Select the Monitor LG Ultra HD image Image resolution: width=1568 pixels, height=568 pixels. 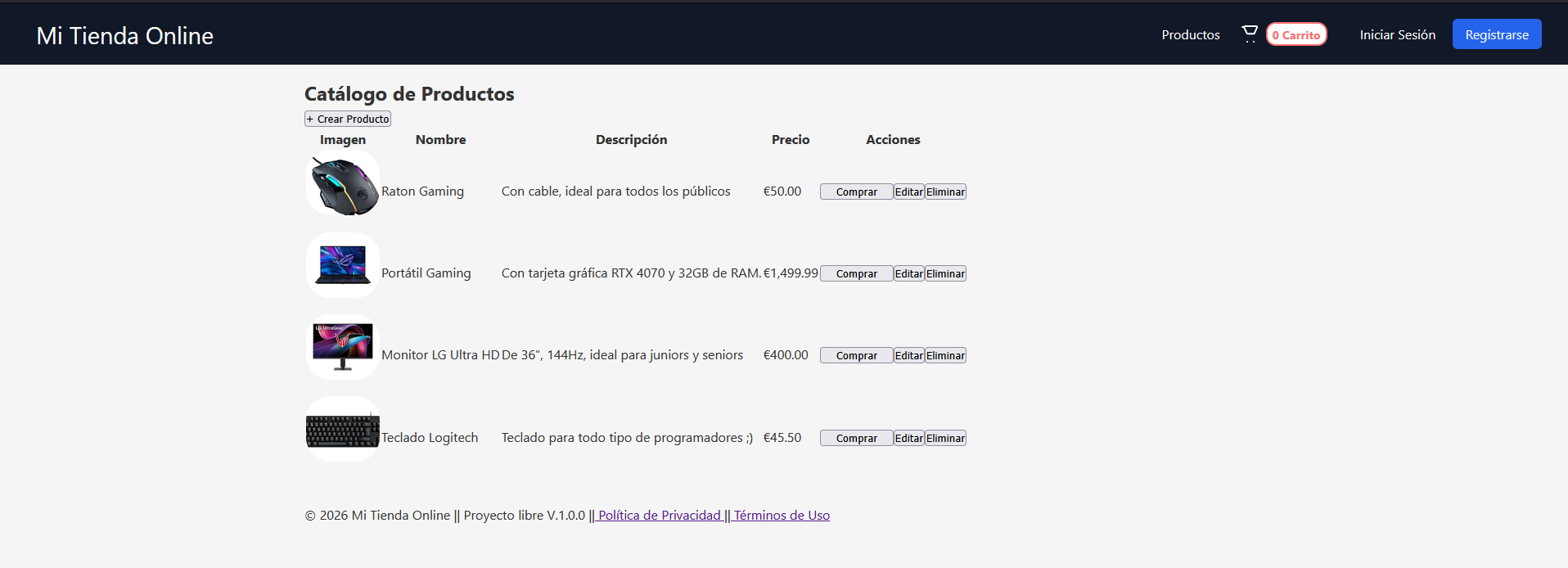click(x=343, y=347)
